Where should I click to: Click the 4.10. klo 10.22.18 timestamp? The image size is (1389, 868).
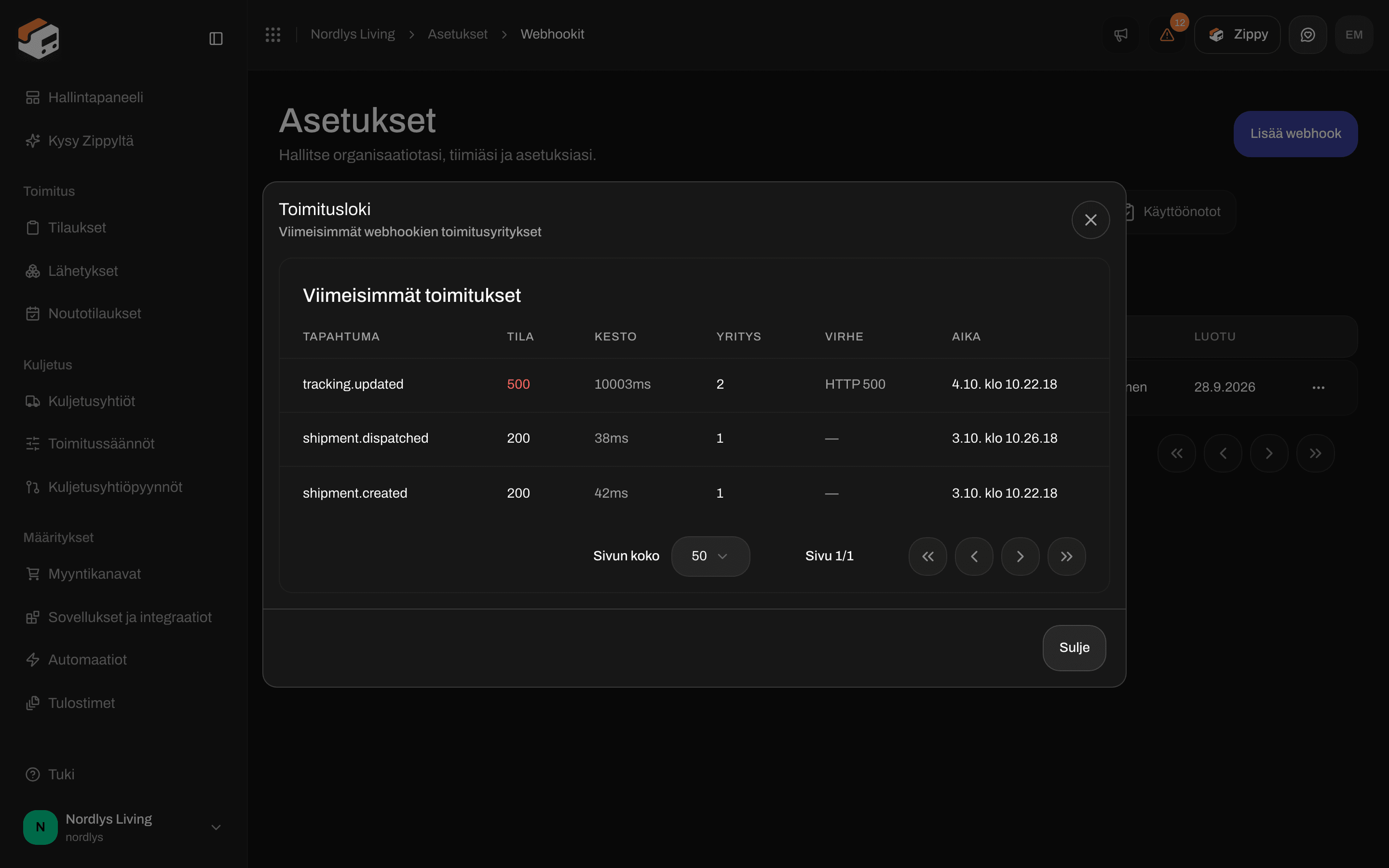(1004, 384)
